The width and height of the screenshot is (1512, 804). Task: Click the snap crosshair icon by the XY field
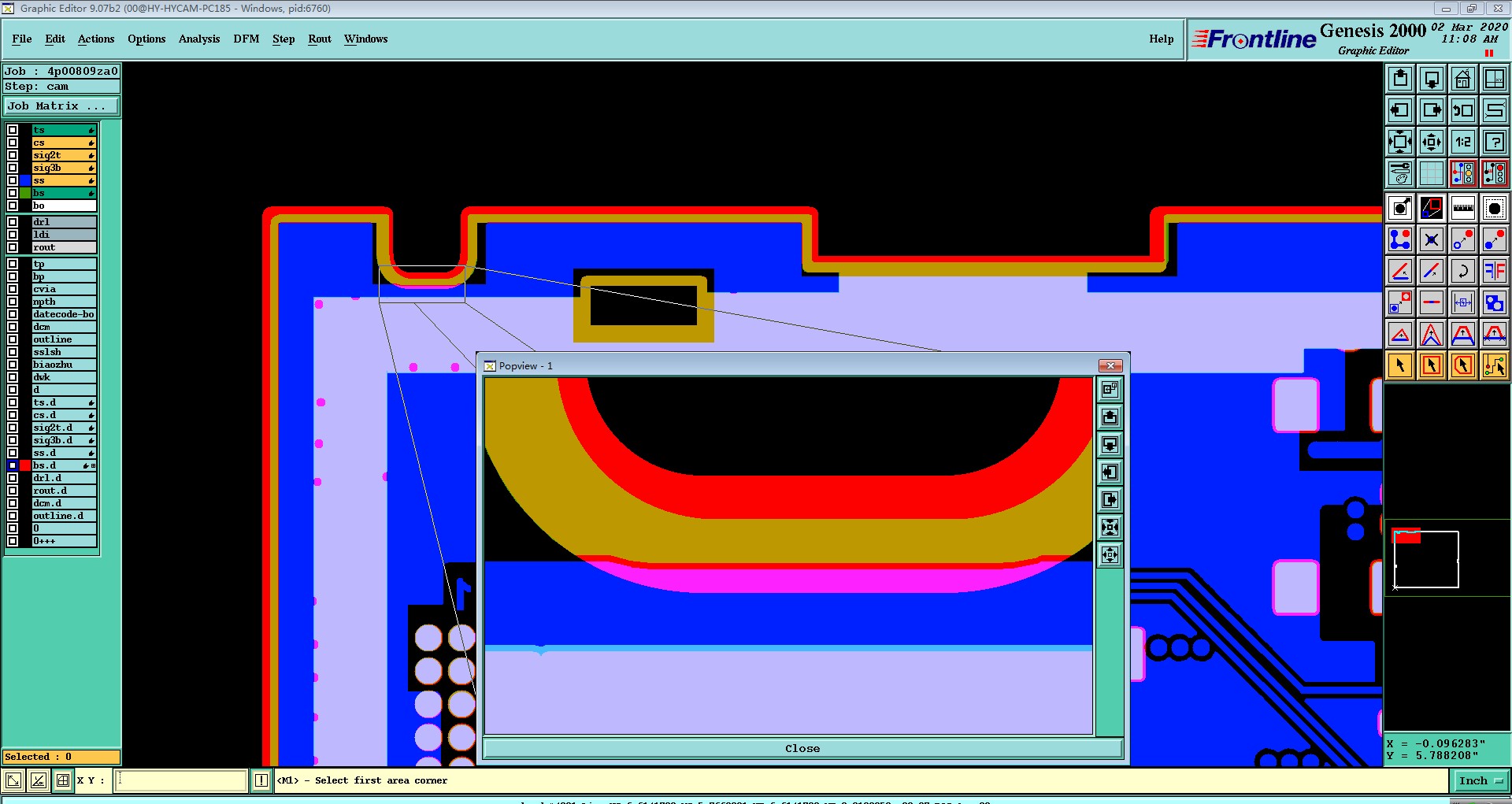coord(63,780)
